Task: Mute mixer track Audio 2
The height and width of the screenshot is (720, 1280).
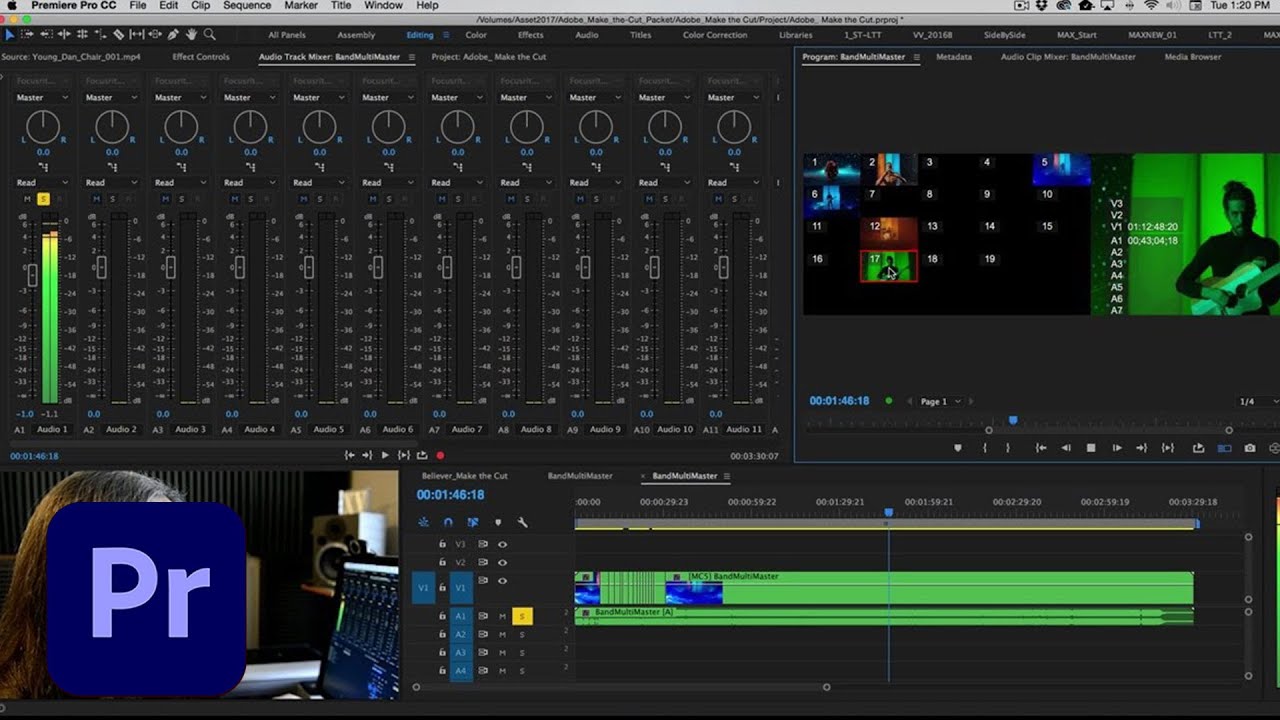Action: 97,199
